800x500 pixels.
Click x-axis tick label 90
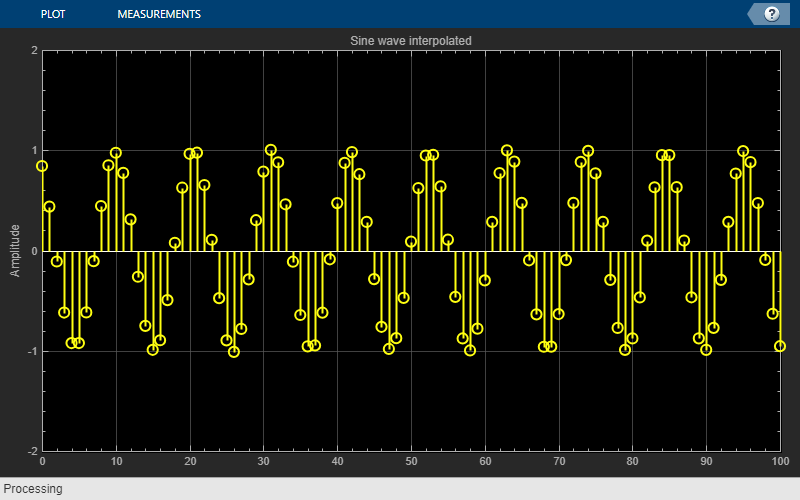(x=706, y=461)
